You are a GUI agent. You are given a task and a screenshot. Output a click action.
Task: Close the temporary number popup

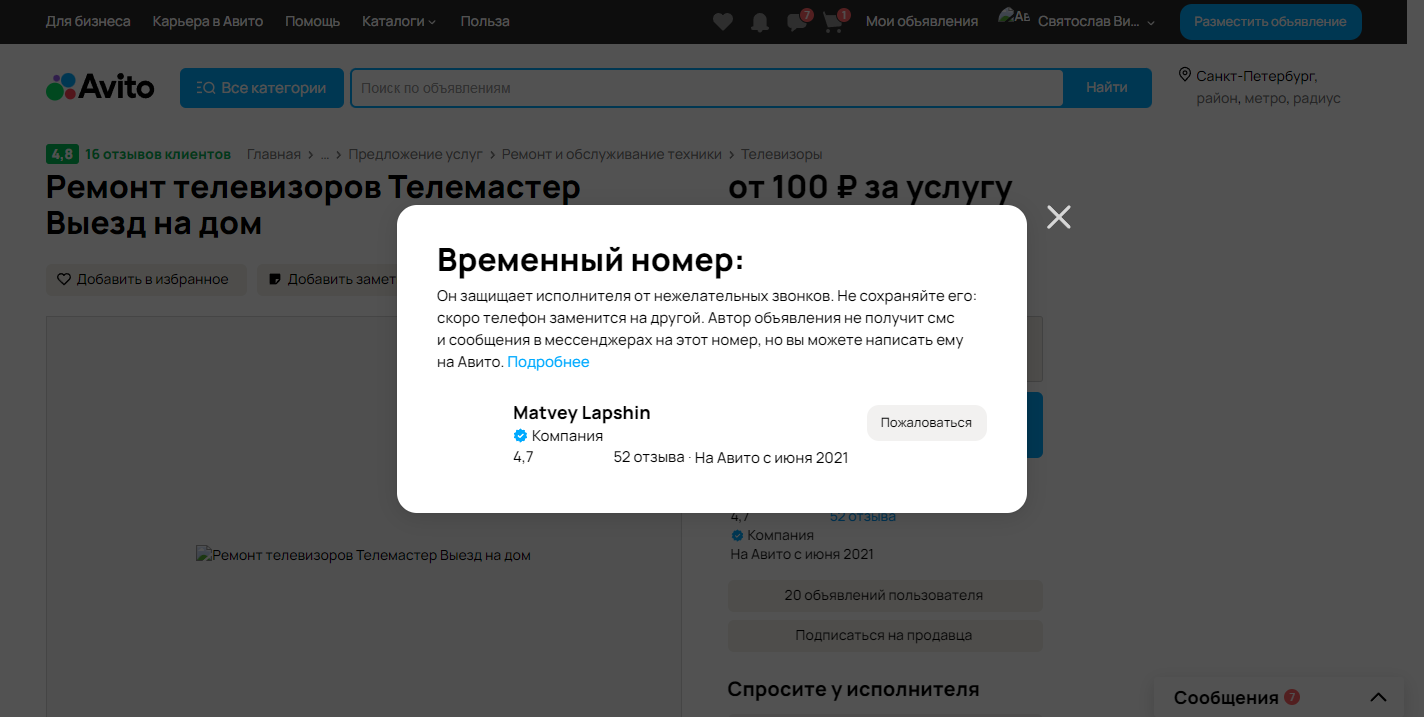click(x=1058, y=217)
